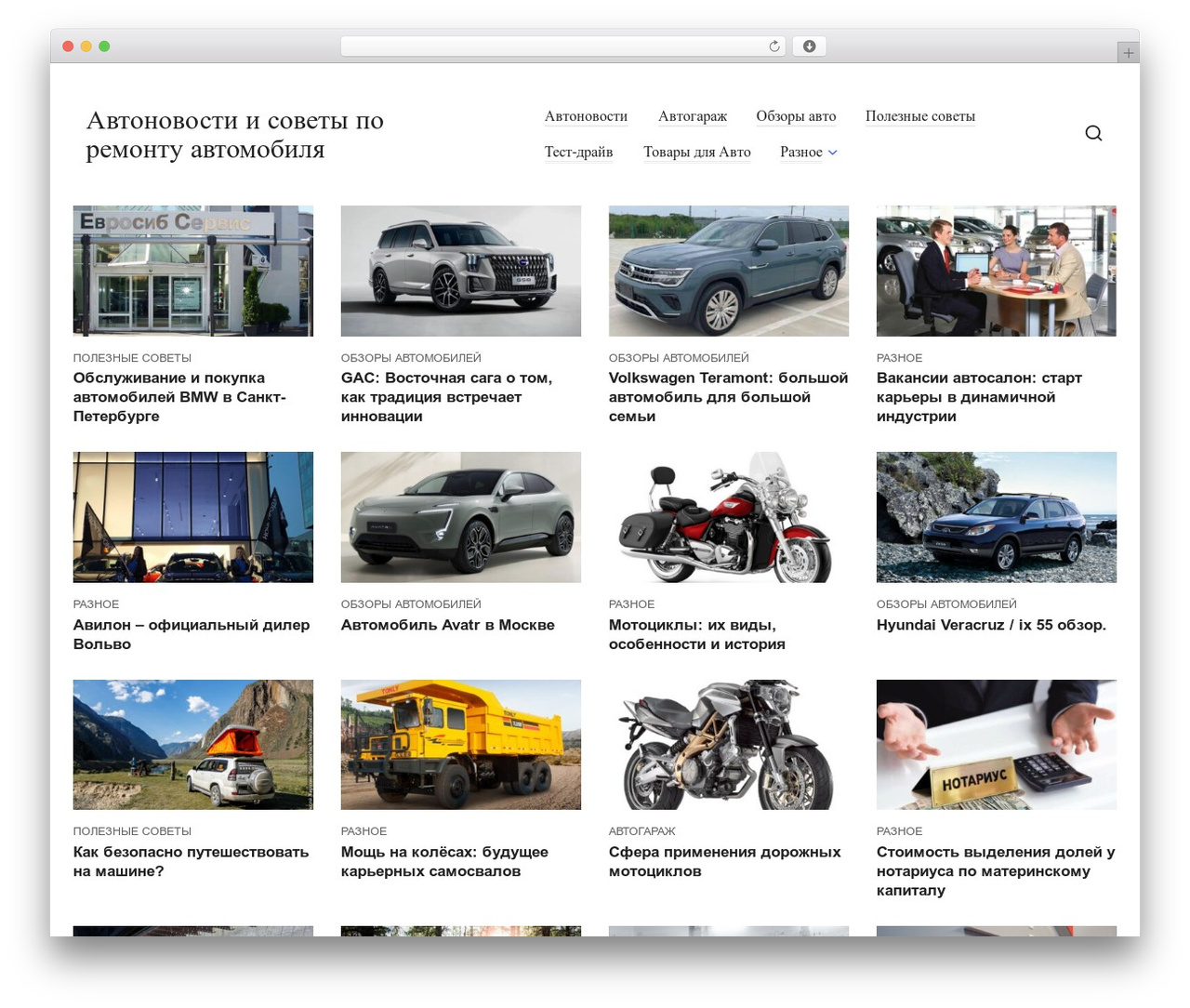The width and height of the screenshot is (1190, 1008).
Task: Open Сфера применения дорожных мотоциклов article
Action: click(x=725, y=861)
